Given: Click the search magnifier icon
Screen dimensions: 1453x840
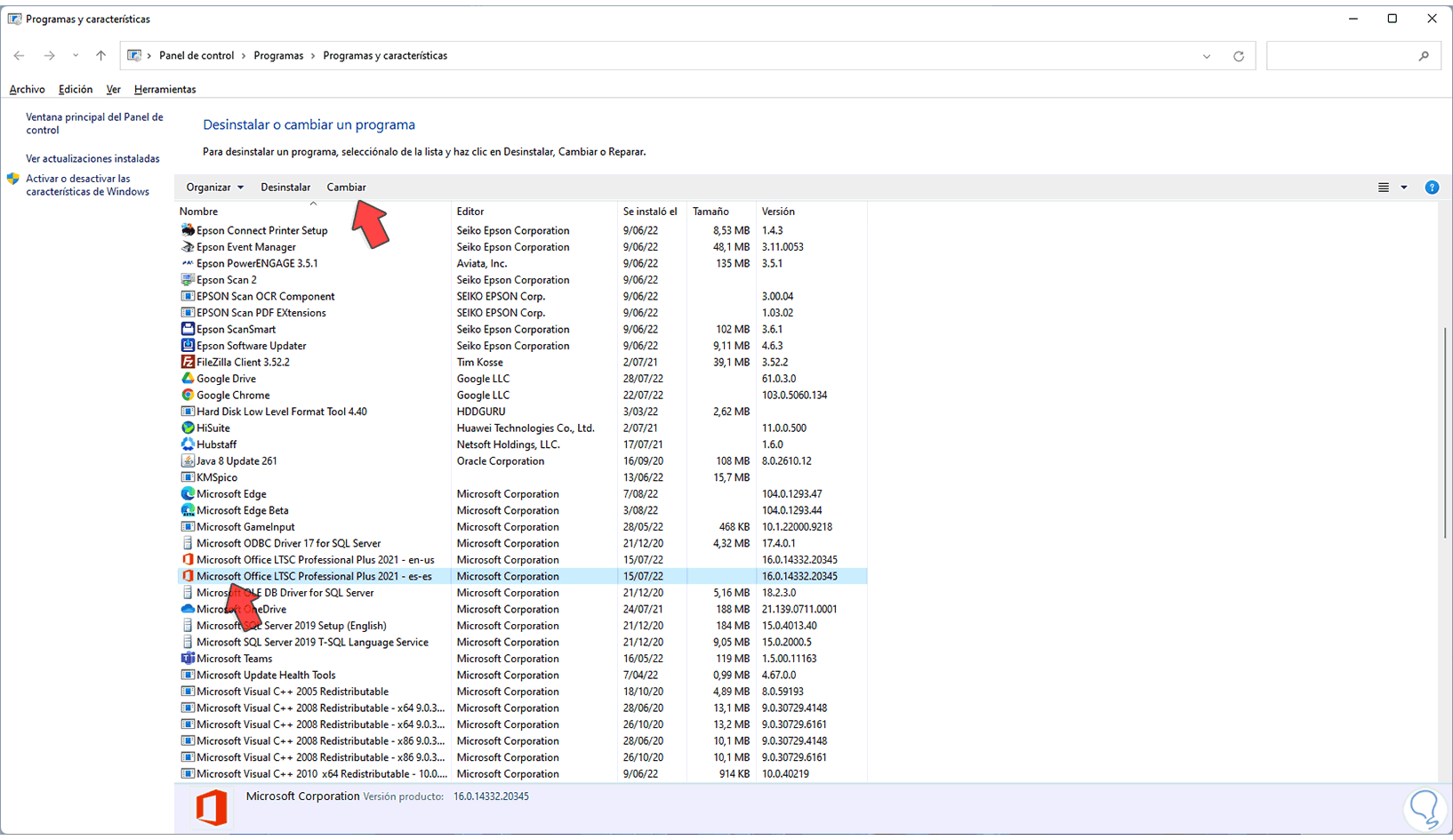Looking at the screenshot, I should [x=1424, y=56].
